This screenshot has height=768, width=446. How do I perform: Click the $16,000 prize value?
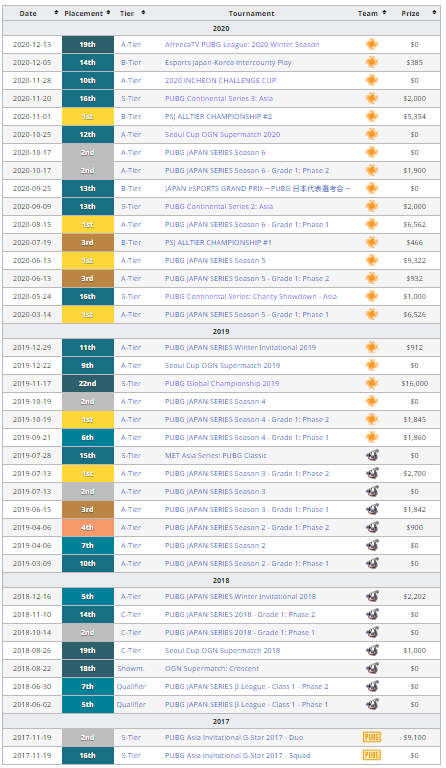click(415, 384)
